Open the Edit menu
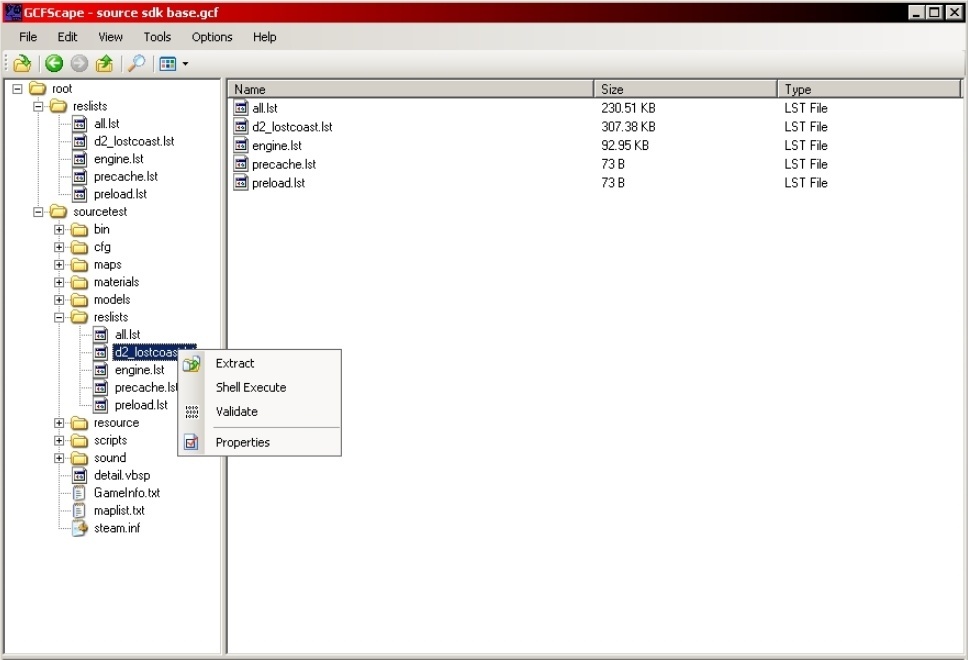This screenshot has width=968, height=660. click(67, 37)
